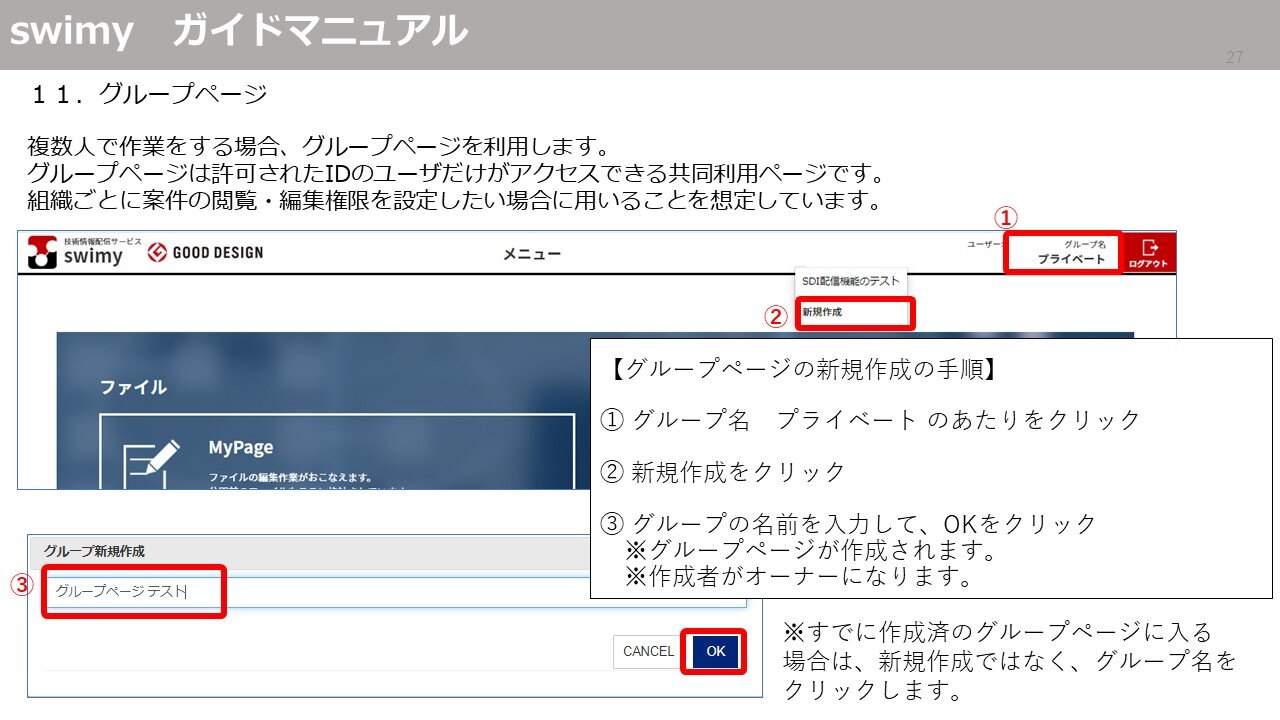Open the プライベート group name dropdown
1280x720 pixels.
click(1063, 252)
